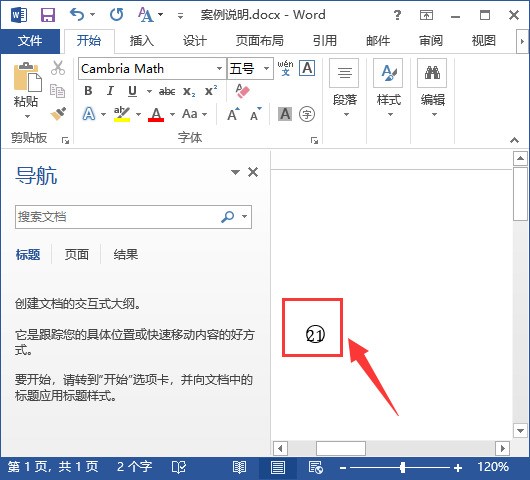Click the Save floppy disk icon
The height and width of the screenshot is (480, 530).
tap(48, 15)
